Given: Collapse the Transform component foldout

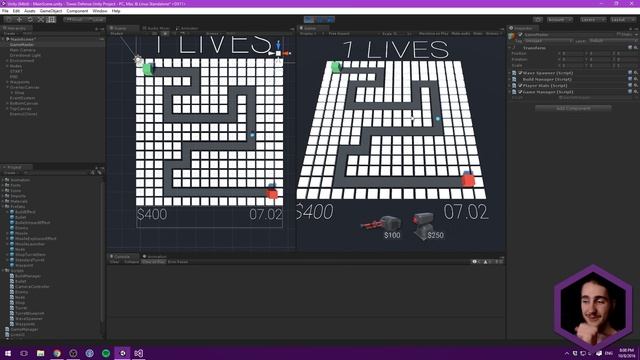Looking at the screenshot, I should coord(510,48).
